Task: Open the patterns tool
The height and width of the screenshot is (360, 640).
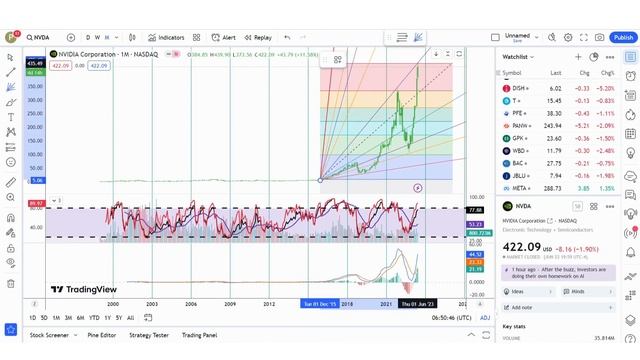Action: 11,132
